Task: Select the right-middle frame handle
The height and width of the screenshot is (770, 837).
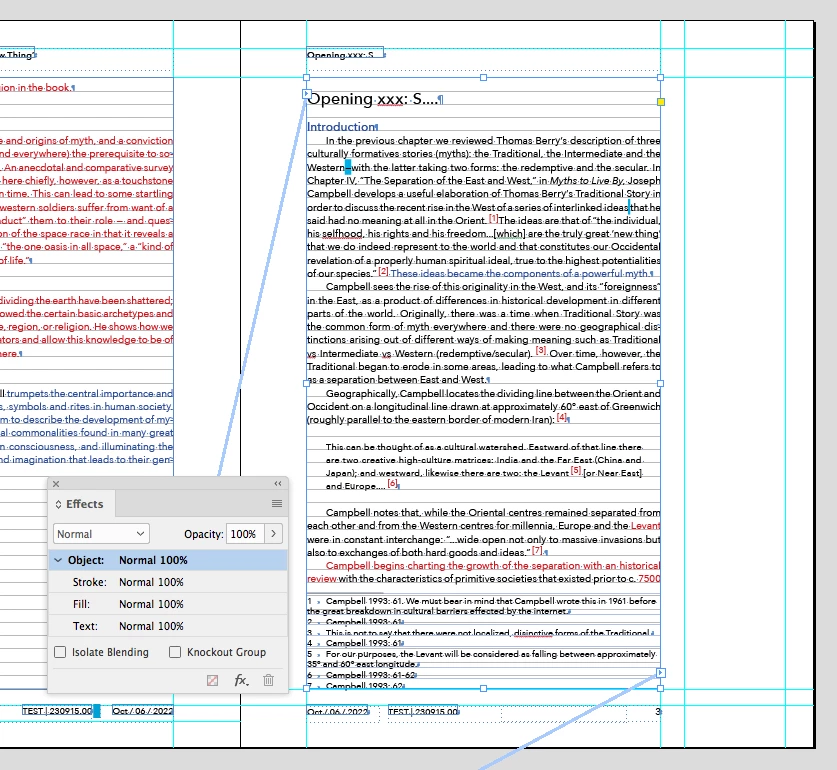Action: point(661,383)
